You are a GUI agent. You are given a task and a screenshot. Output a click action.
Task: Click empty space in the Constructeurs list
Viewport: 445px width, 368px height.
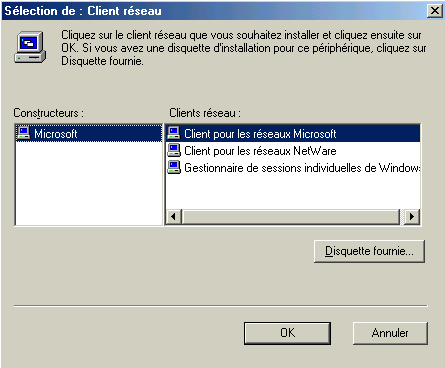pyautogui.click(x=89, y=183)
